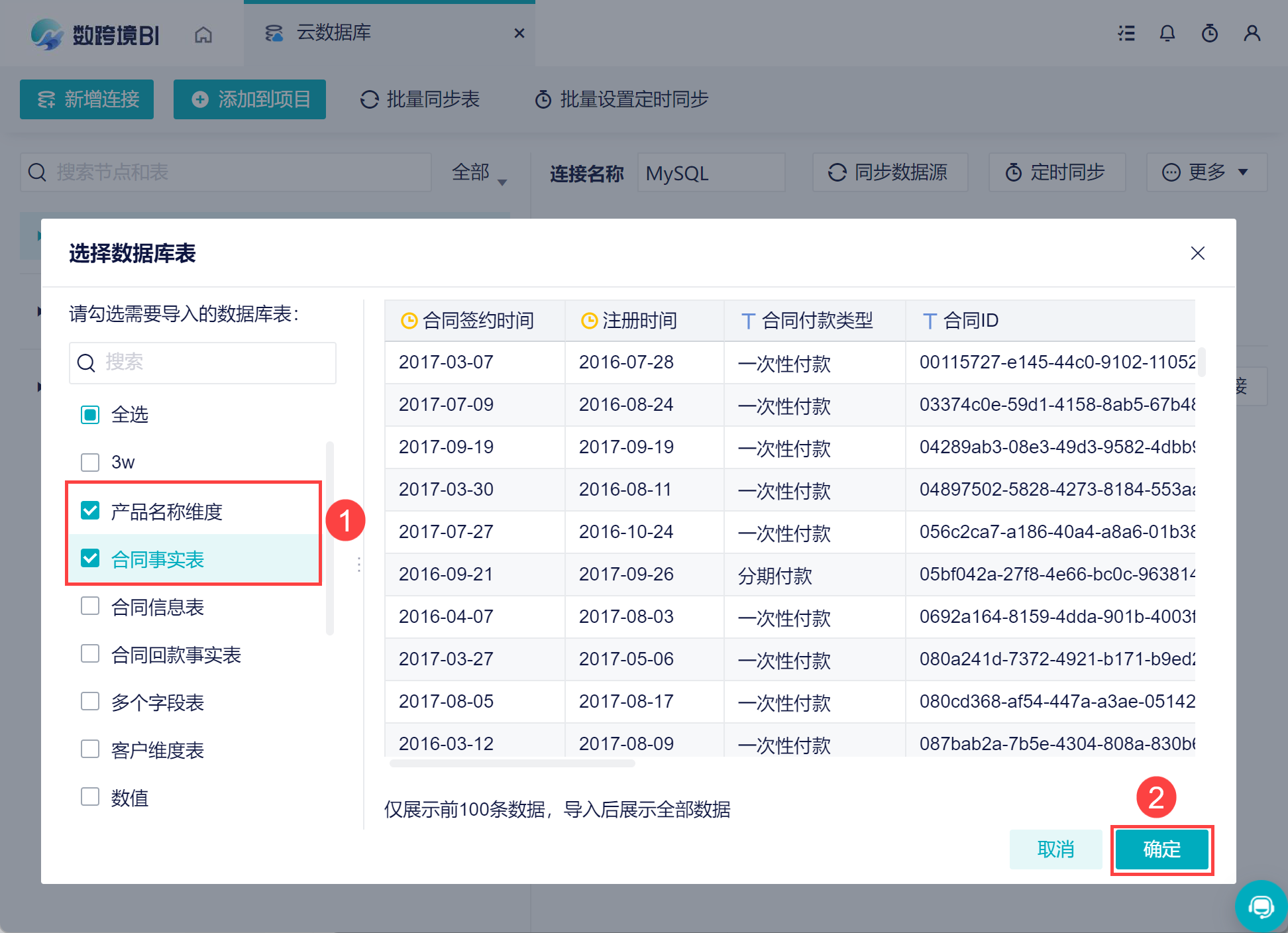The width and height of the screenshot is (1288, 933).
Task: Open the customer service chat bubble
Action: [x=1260, y=906]
